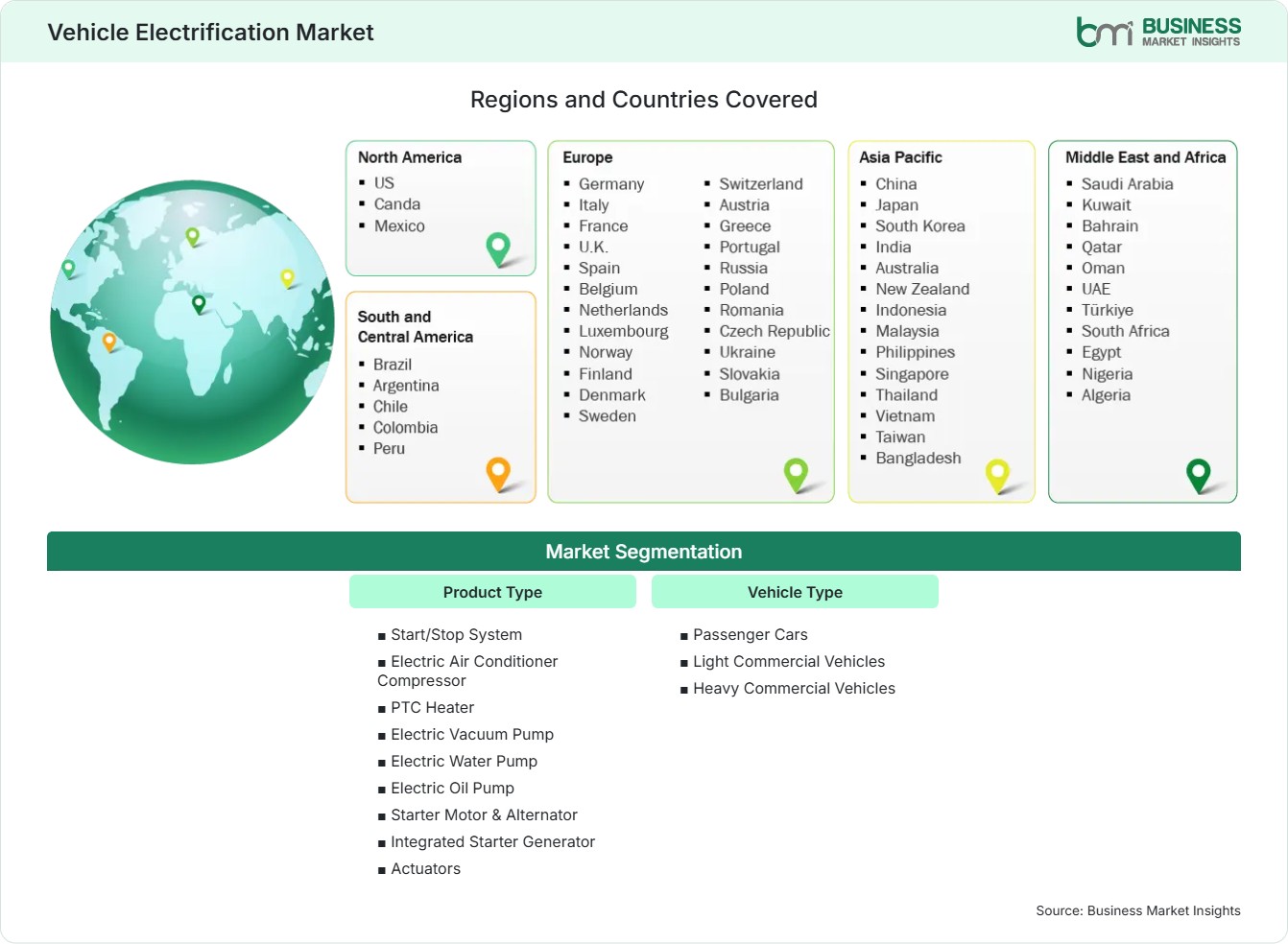
Task: Click Mexico in North America list
Action: click(399, 226)
